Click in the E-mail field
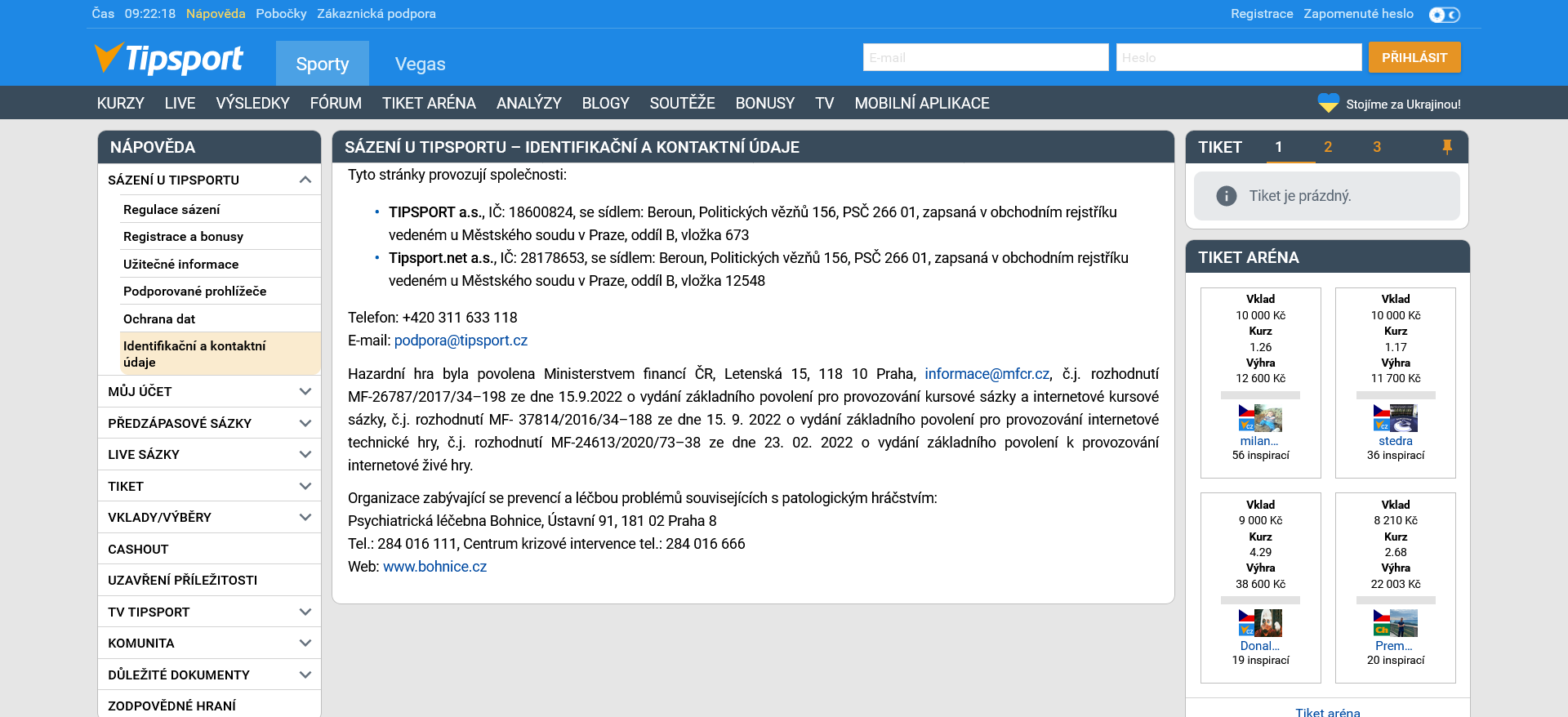 click(986, 57)
